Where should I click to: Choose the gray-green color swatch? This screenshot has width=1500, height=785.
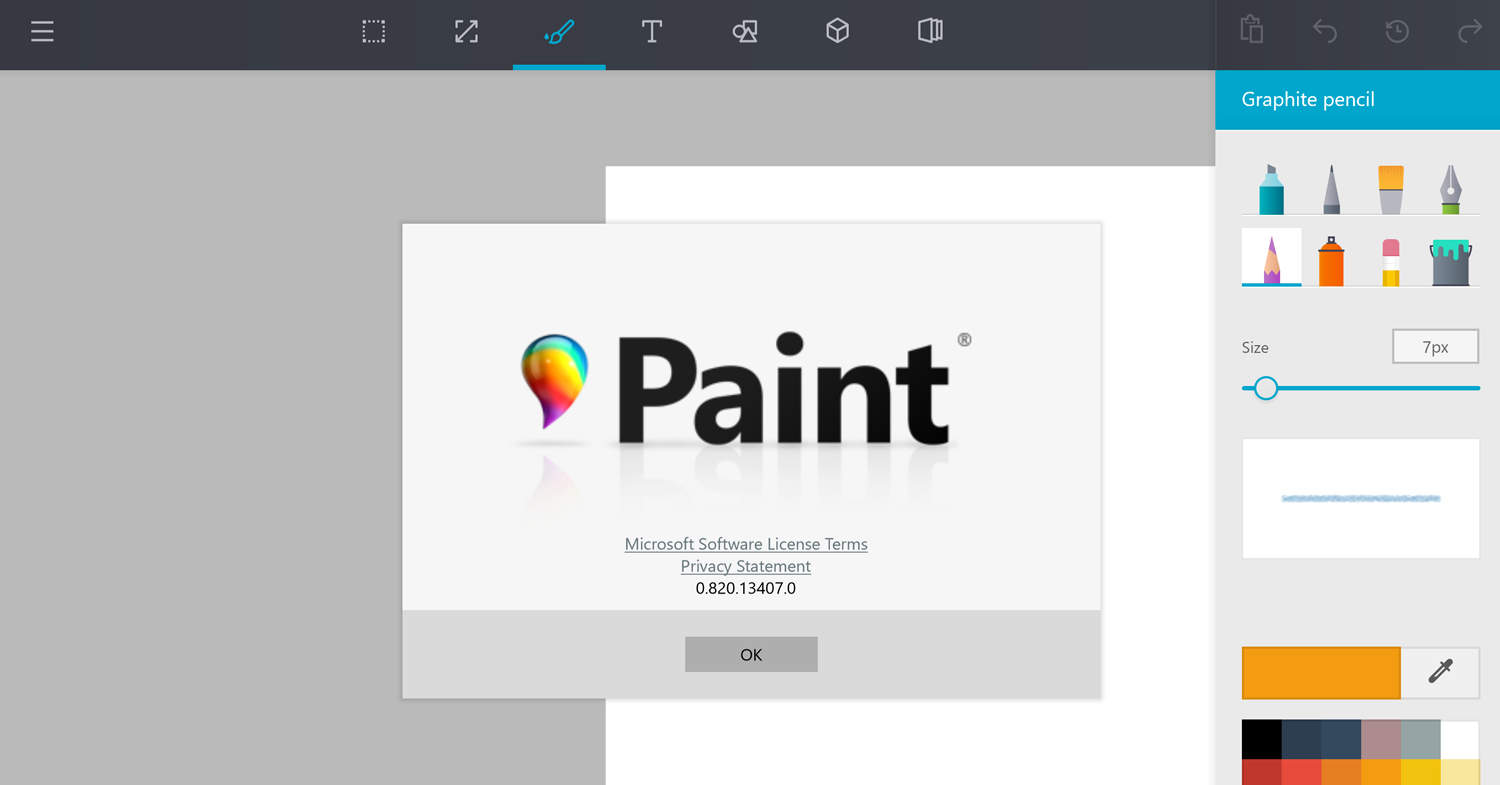click(x=1421, y=739)
